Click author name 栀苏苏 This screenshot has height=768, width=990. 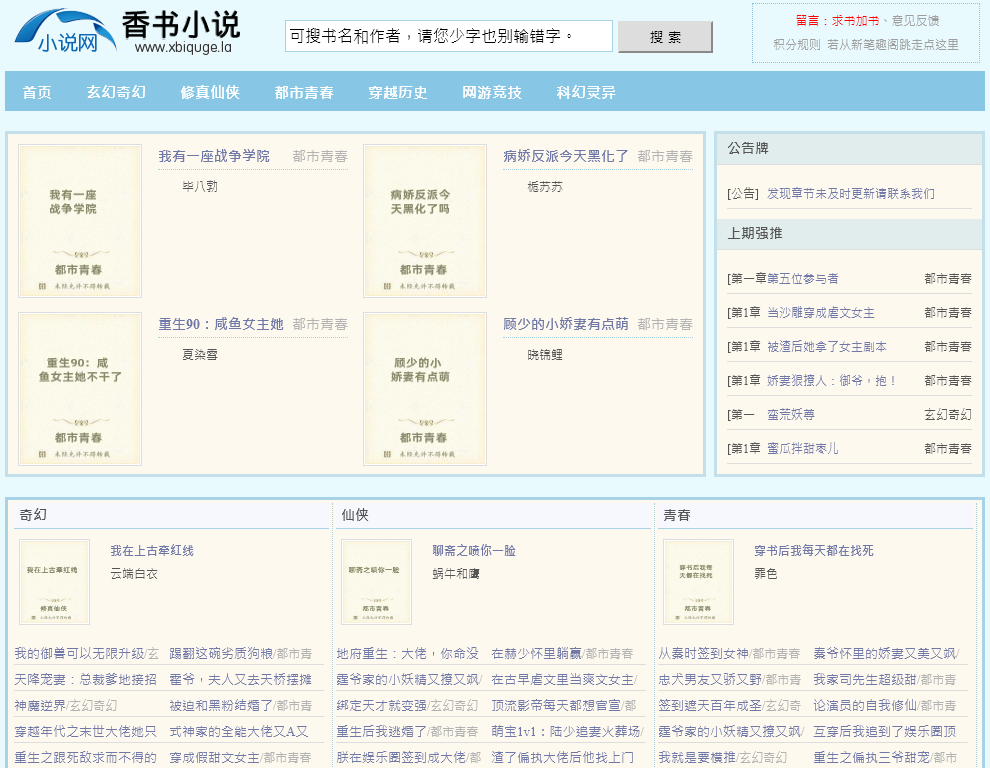(x=545, y=186)
